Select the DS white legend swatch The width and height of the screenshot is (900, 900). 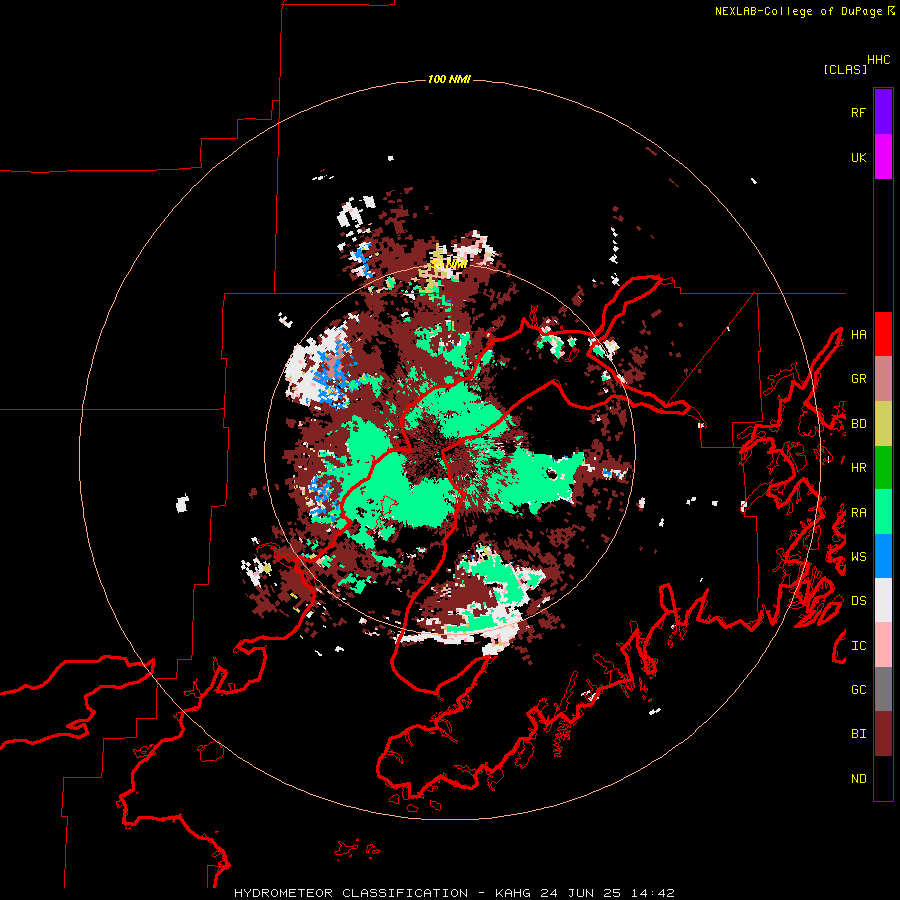coord(883,600)
